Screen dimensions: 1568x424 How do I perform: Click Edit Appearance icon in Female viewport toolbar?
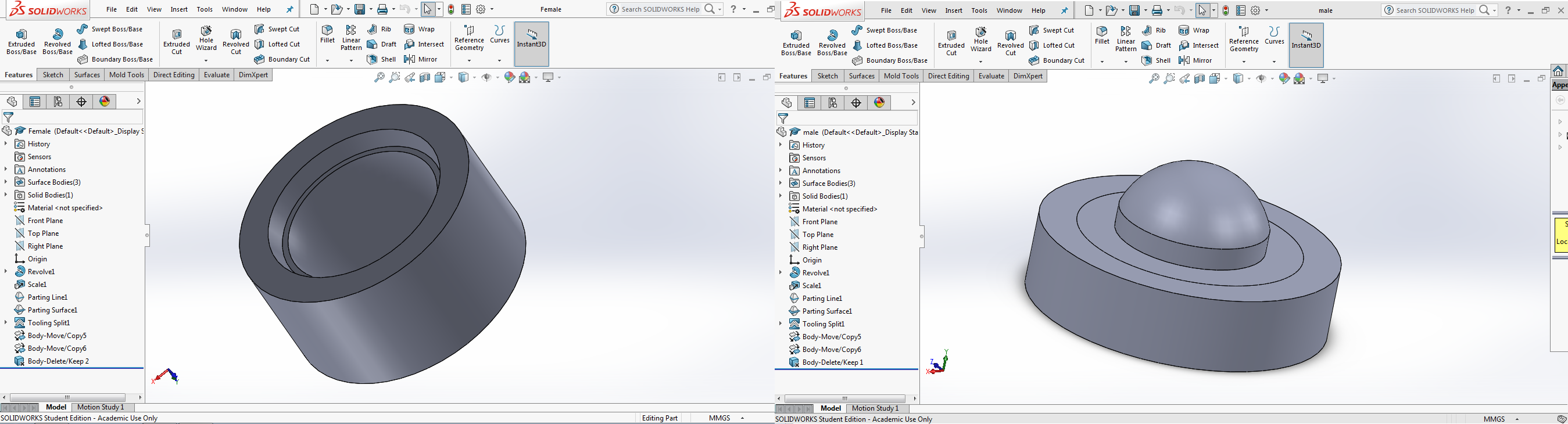(x=510, y=77)
